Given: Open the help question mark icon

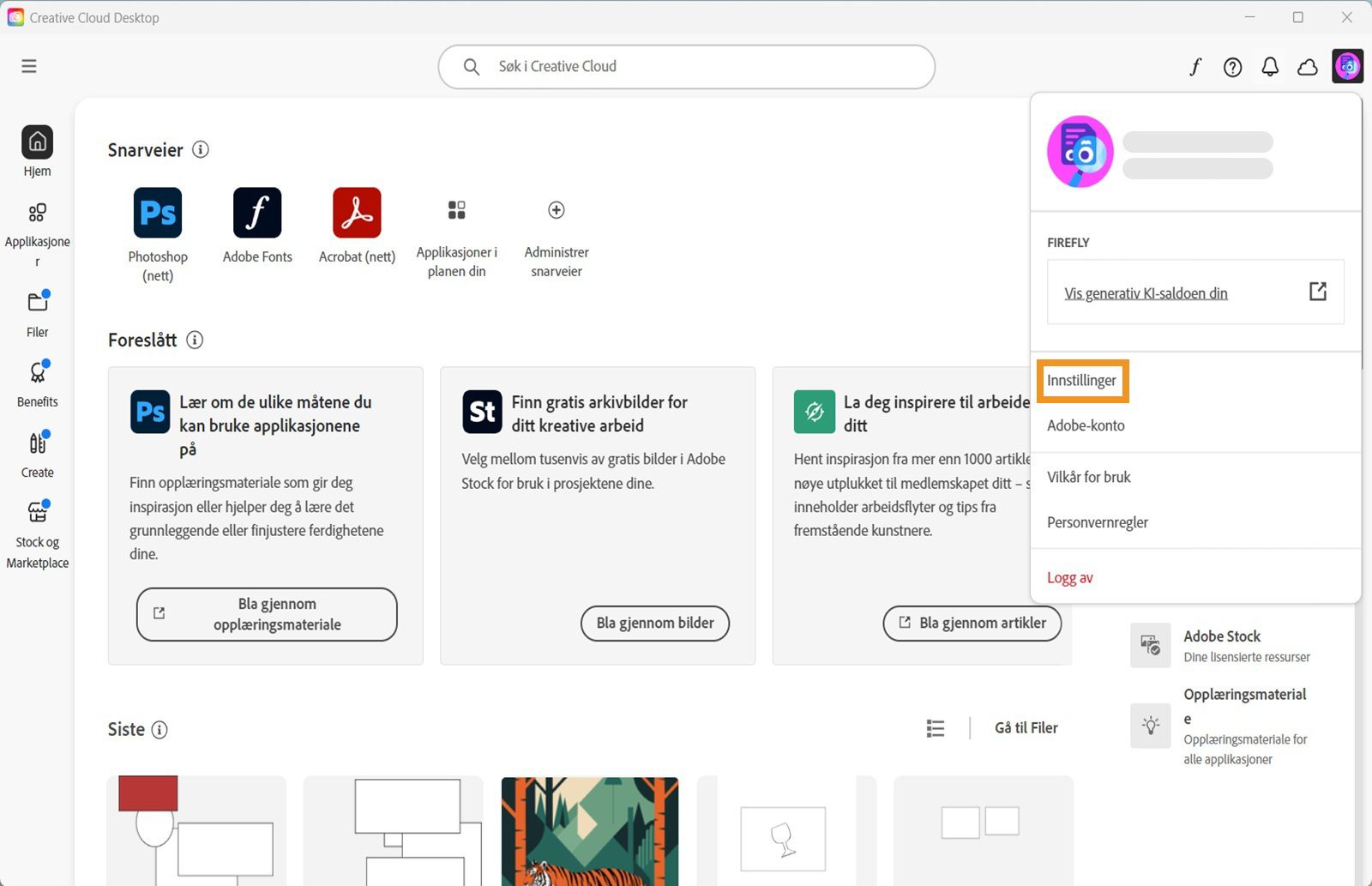Looking at the screenshot, I should click(1232, 67).
